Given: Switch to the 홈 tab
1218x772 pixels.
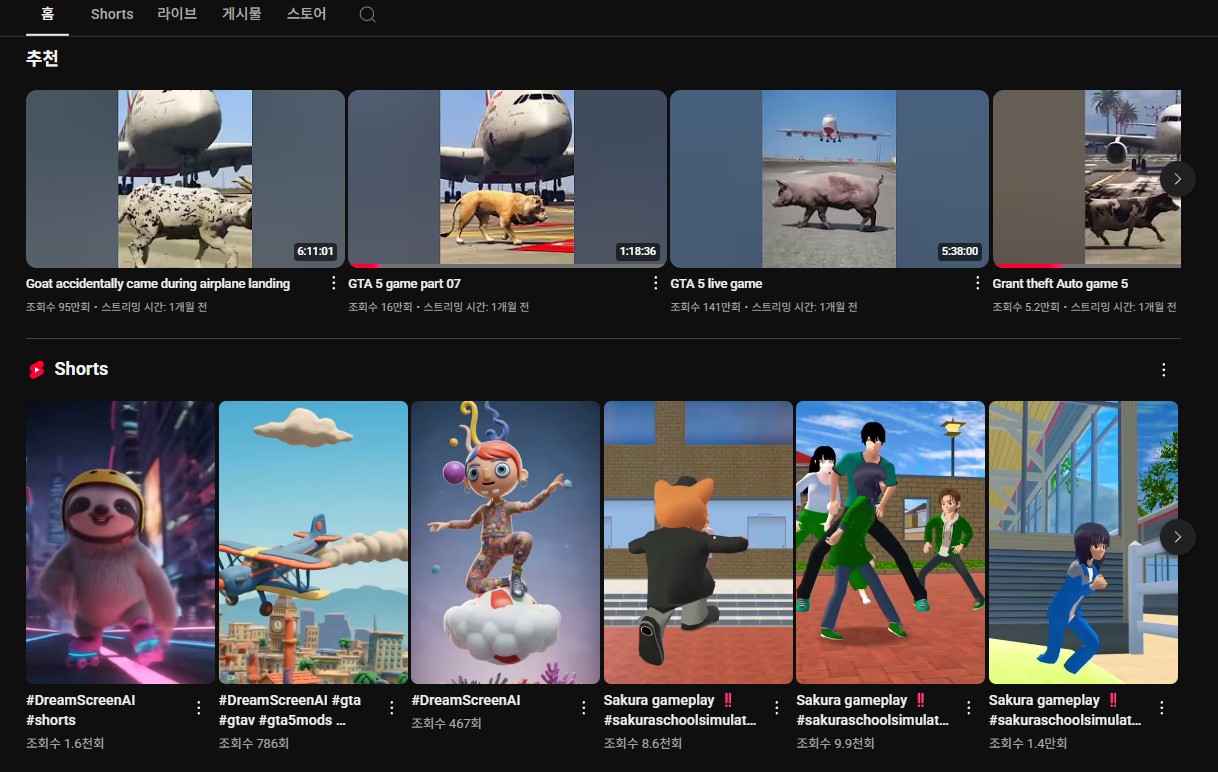Looking at the screenshot, I should coord(47,14).
